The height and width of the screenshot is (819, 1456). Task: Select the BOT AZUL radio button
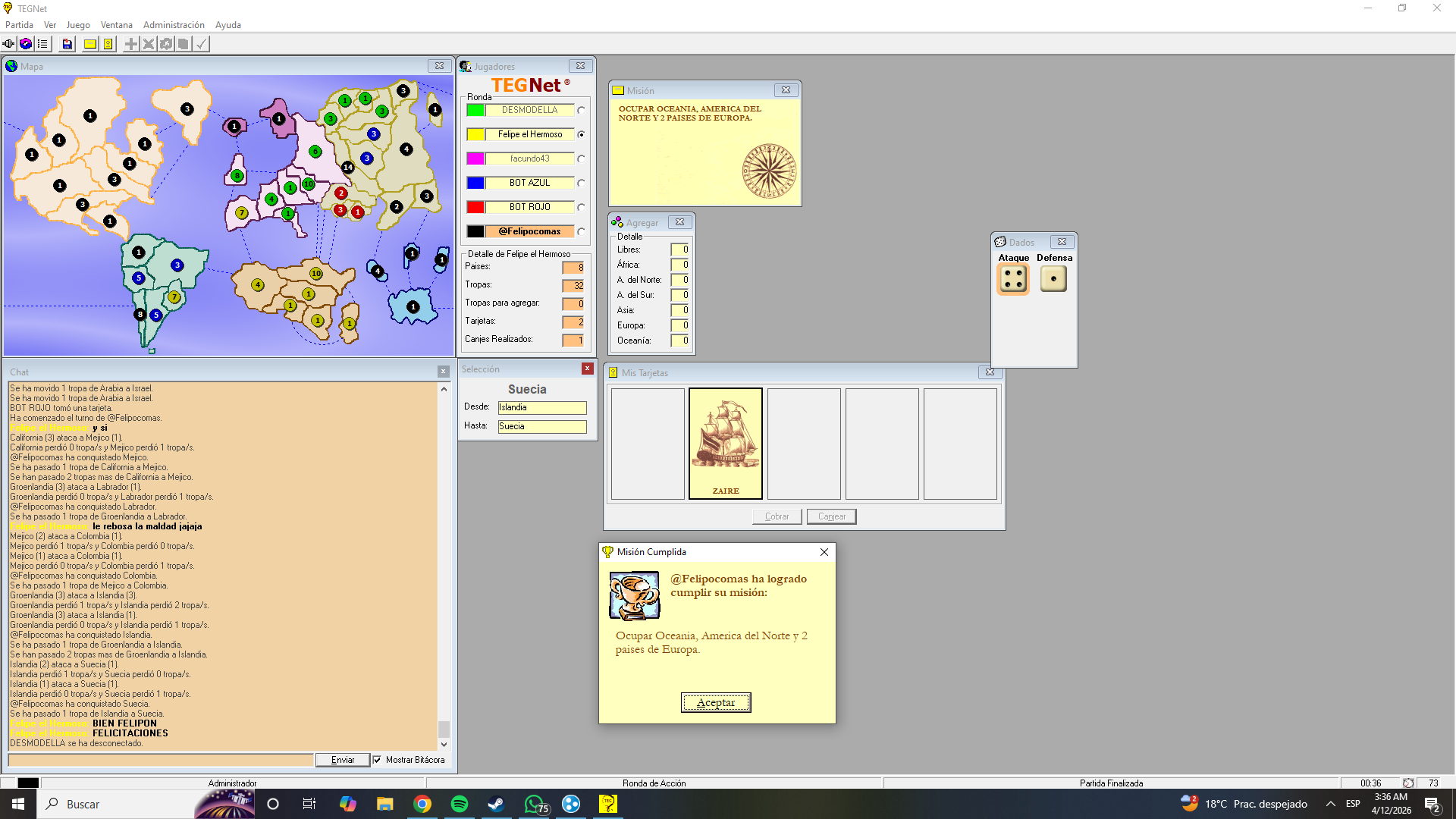[582, 183]
